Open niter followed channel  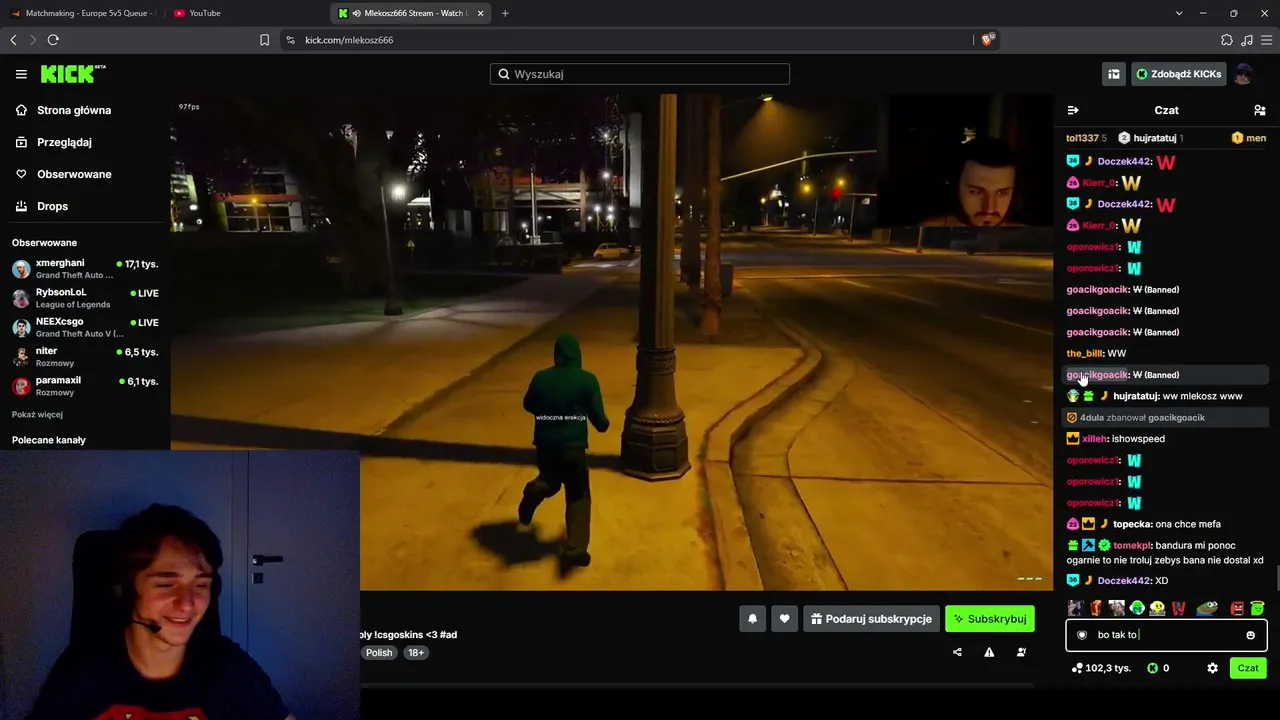pos(84,356)
